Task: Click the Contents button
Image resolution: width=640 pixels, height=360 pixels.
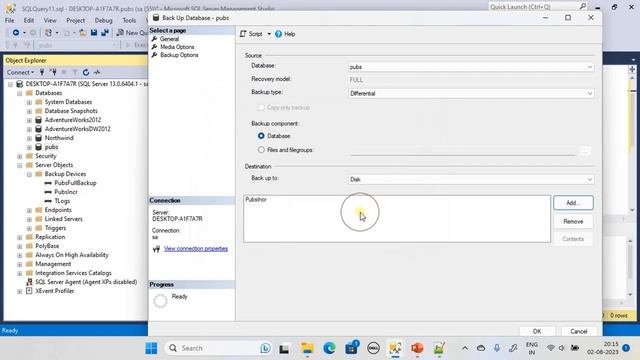Action: click(x=573, y=239)
